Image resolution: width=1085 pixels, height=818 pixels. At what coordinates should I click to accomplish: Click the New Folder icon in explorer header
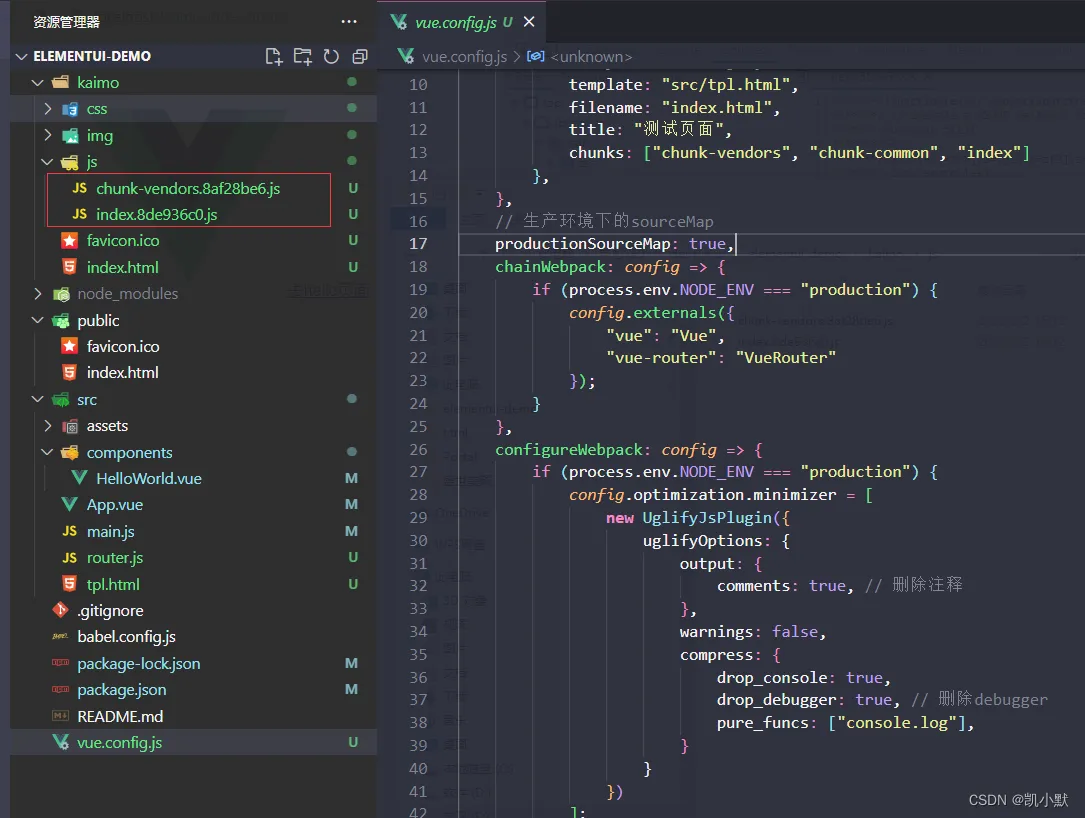tap(302, 57)
